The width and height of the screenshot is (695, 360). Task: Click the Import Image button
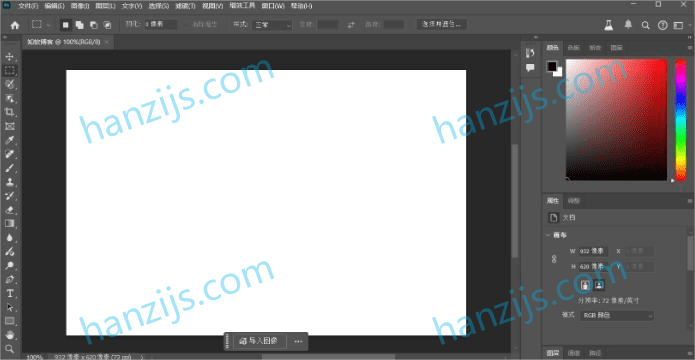click(x=258, y=341)
